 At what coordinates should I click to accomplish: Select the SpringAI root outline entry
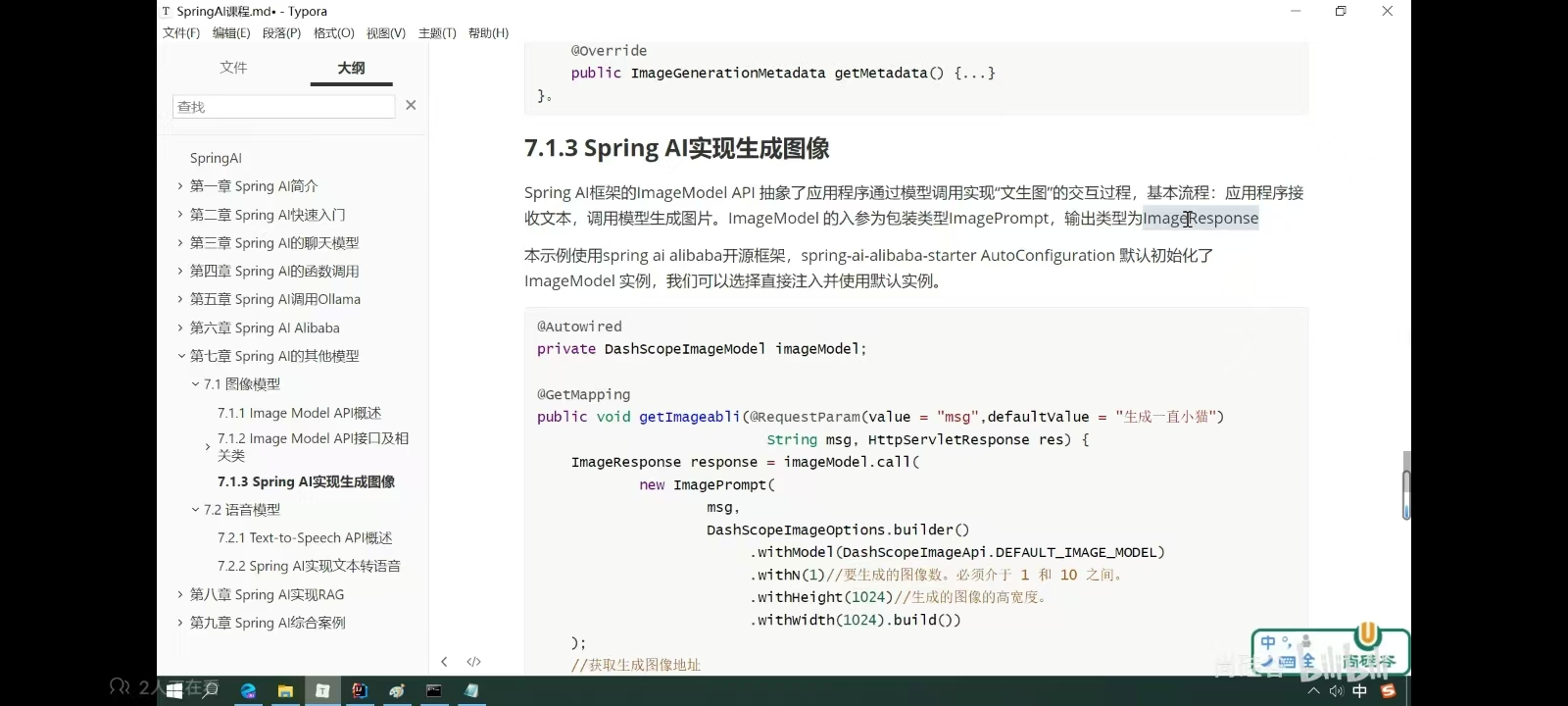216,158
